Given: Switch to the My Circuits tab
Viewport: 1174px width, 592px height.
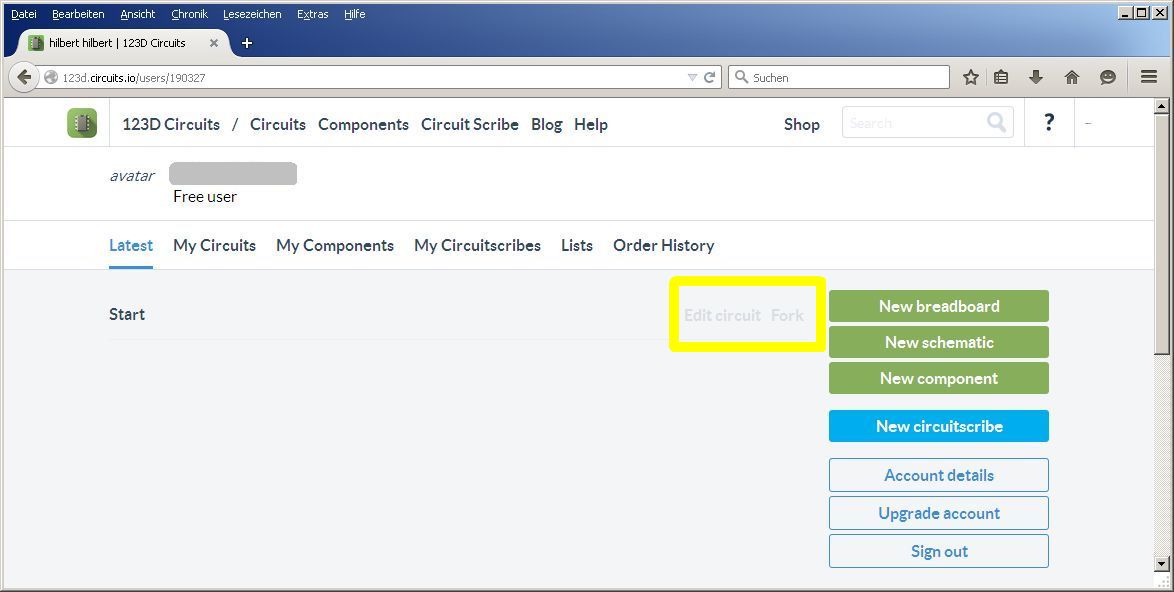Looking at the screenshot, I should pos(214,245).
